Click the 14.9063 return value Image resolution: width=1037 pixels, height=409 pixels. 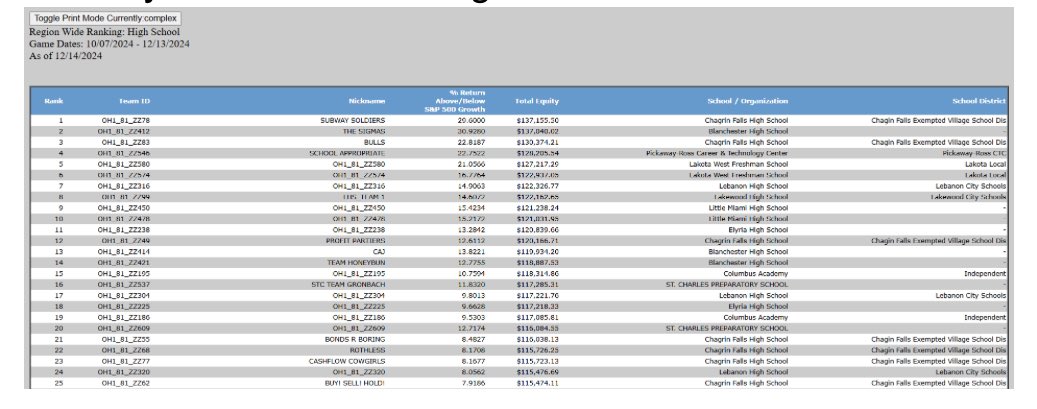coord(472,186)
